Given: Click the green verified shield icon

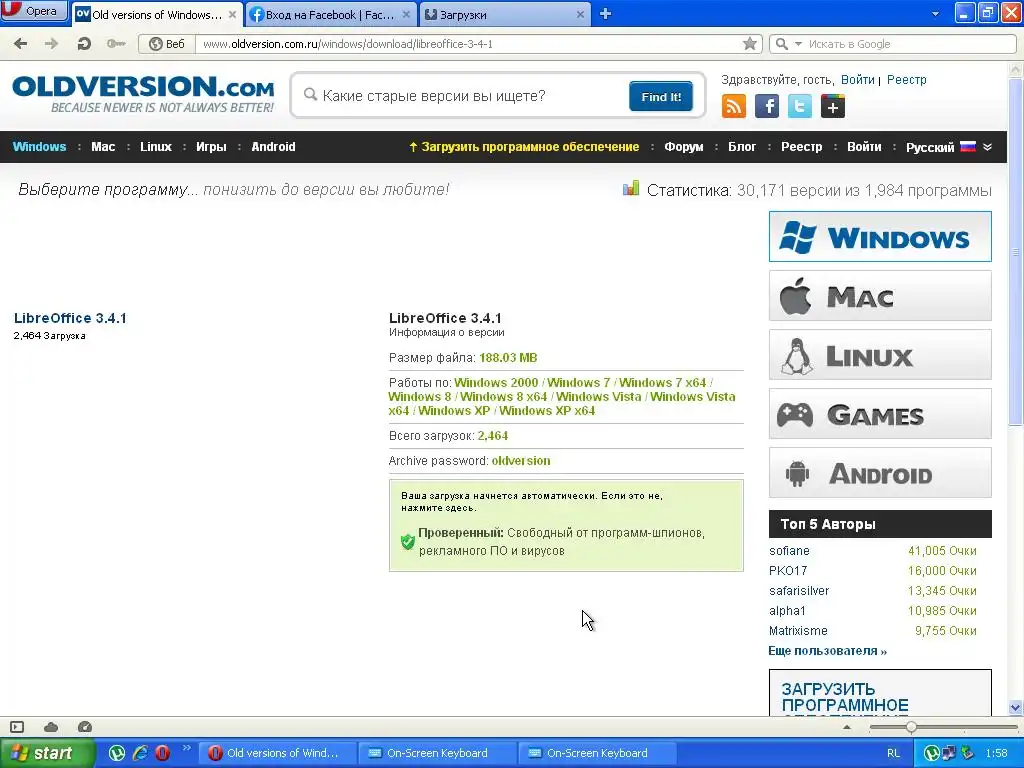Looking at the screenshot, I should click(x=408, y=541).
